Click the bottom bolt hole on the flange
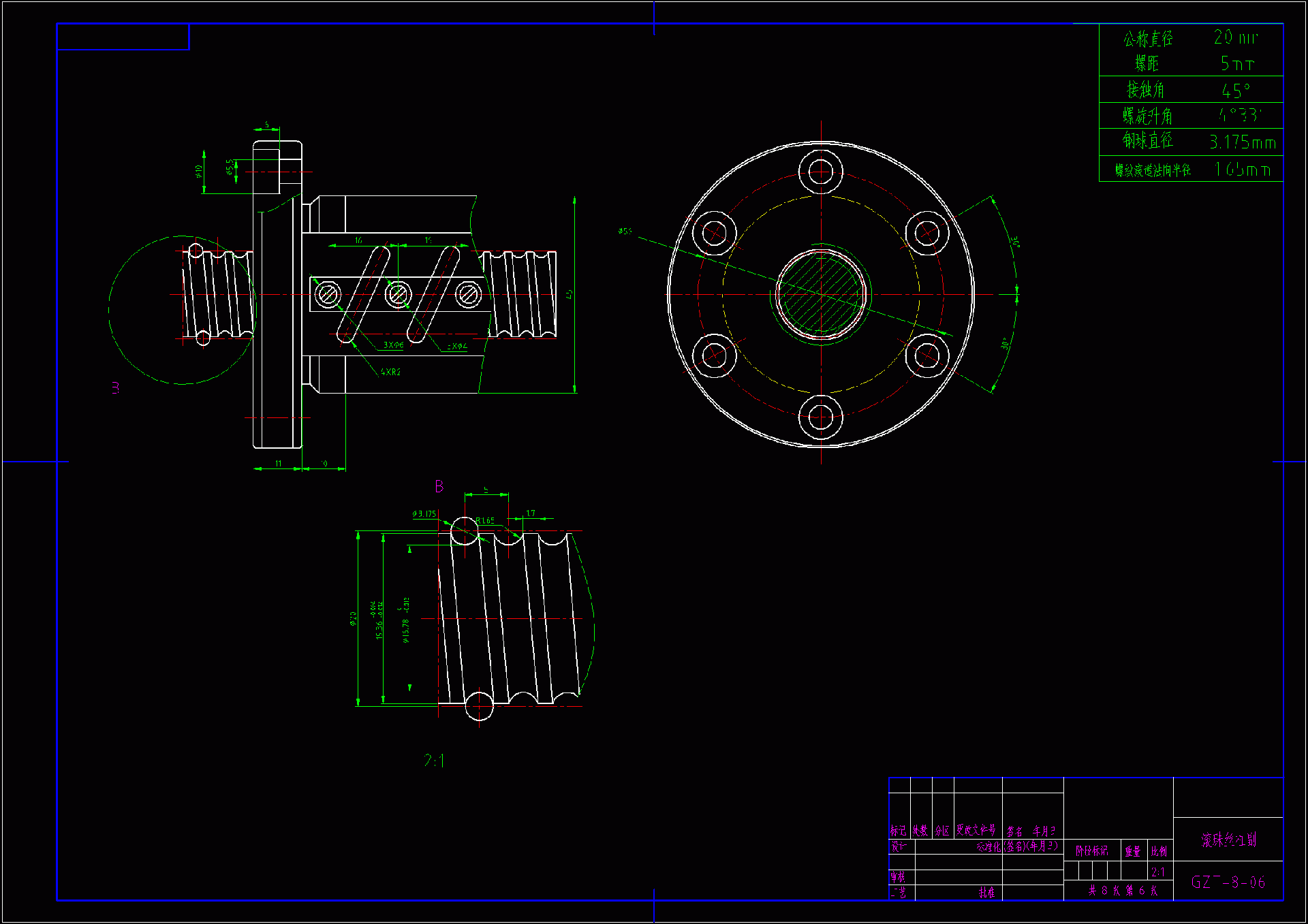Image resolution: width=1308 pixels, height=924 pixels. click(821, 417)
